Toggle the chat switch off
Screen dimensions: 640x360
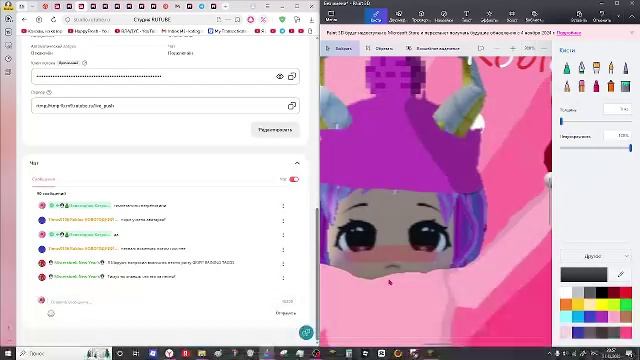pyautogui.click(x=294, y=179)
